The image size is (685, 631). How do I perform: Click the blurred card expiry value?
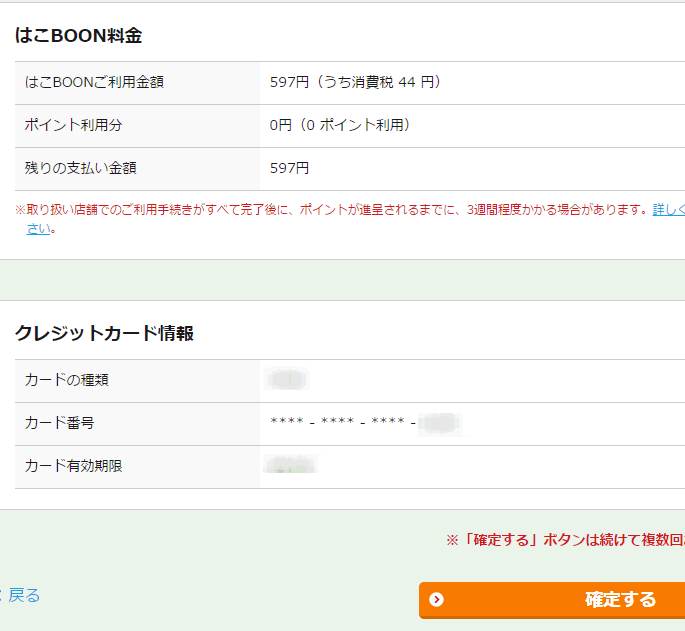290,466
